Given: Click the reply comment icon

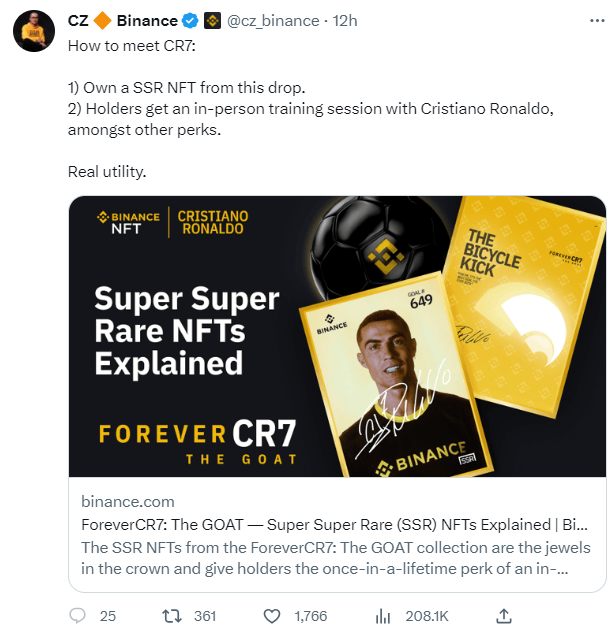Looking at the screenshot, I should (78, 616).
